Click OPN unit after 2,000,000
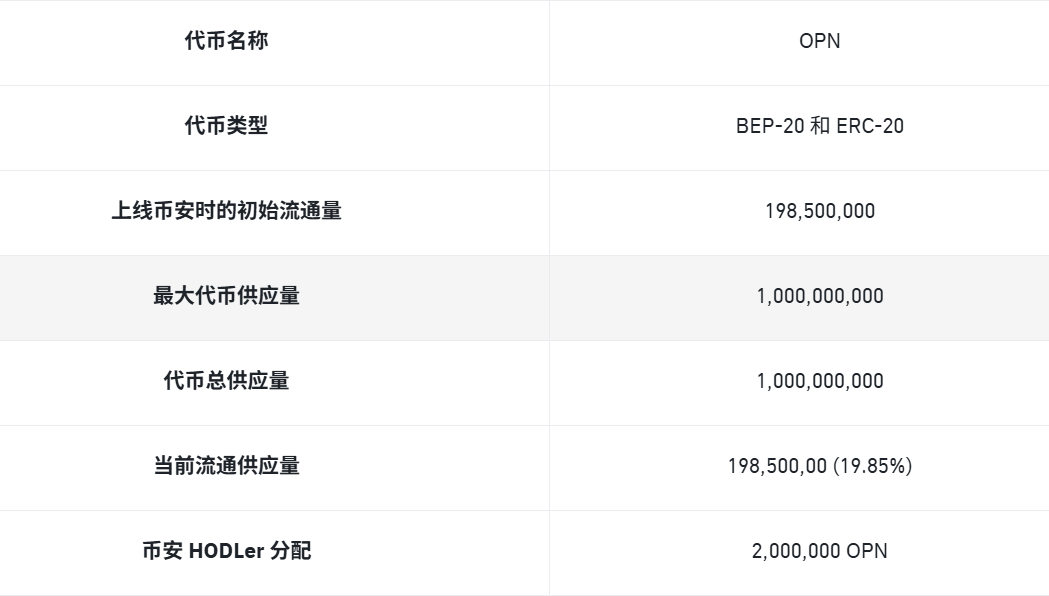The width and height of the screenshot is (1049, 596). 867,551
